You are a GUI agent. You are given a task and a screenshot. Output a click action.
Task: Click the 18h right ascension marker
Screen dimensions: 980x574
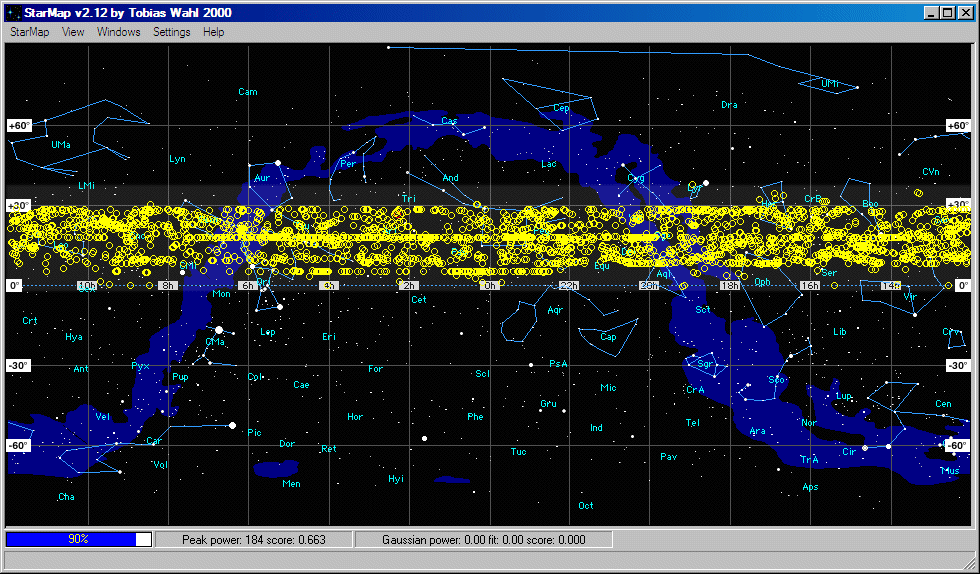[730, 286]
